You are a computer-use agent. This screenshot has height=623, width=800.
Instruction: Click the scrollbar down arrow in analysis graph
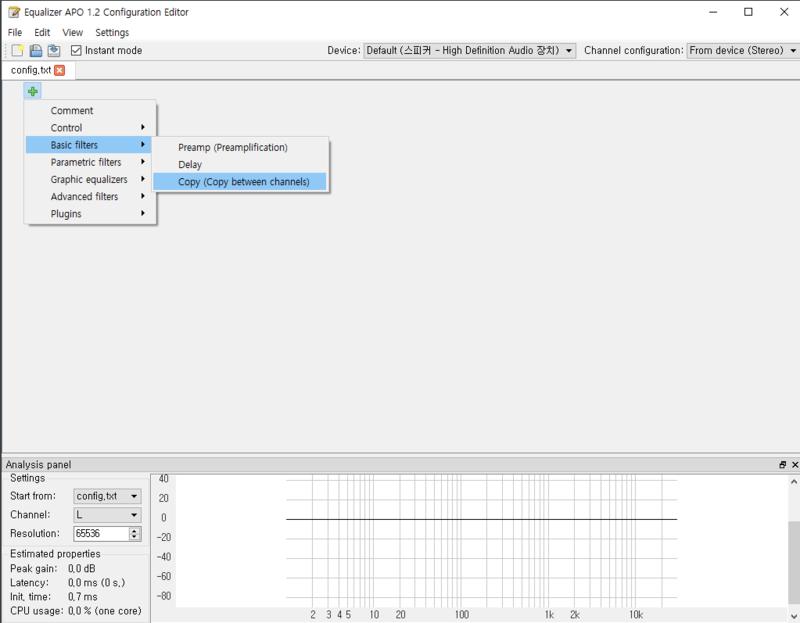[x=794, y=616]
